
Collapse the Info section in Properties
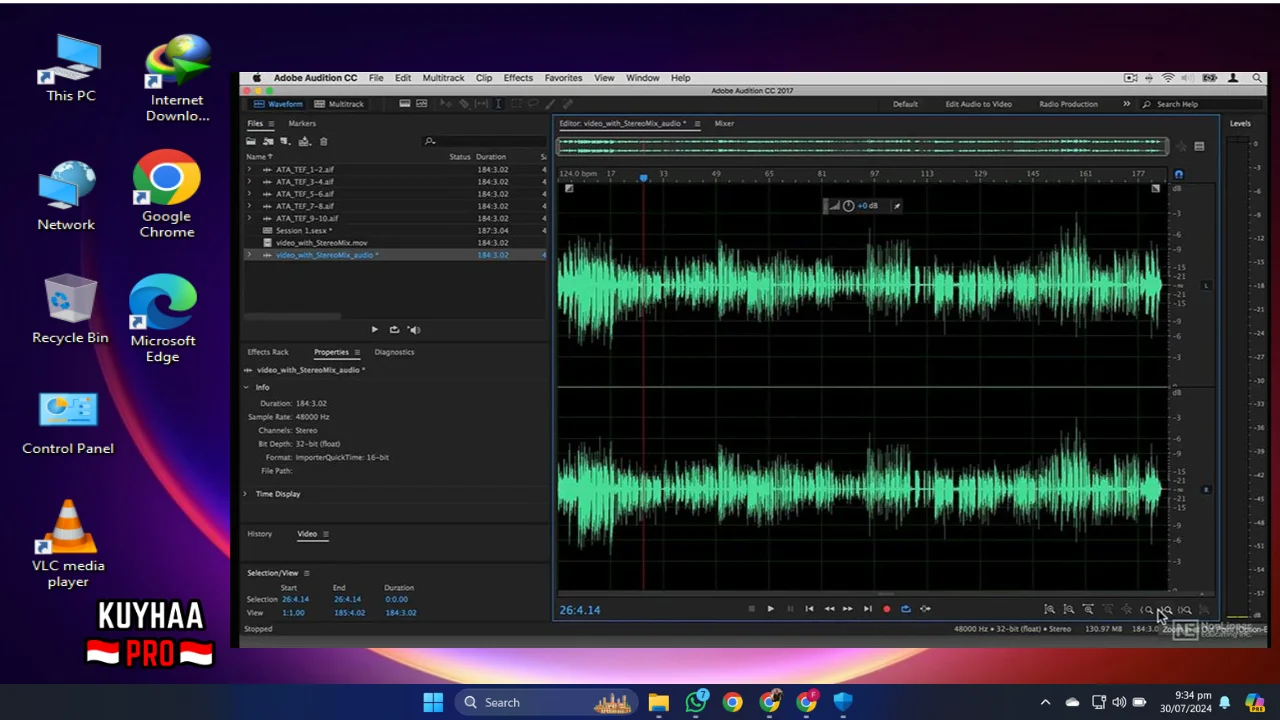click(247, 387)
